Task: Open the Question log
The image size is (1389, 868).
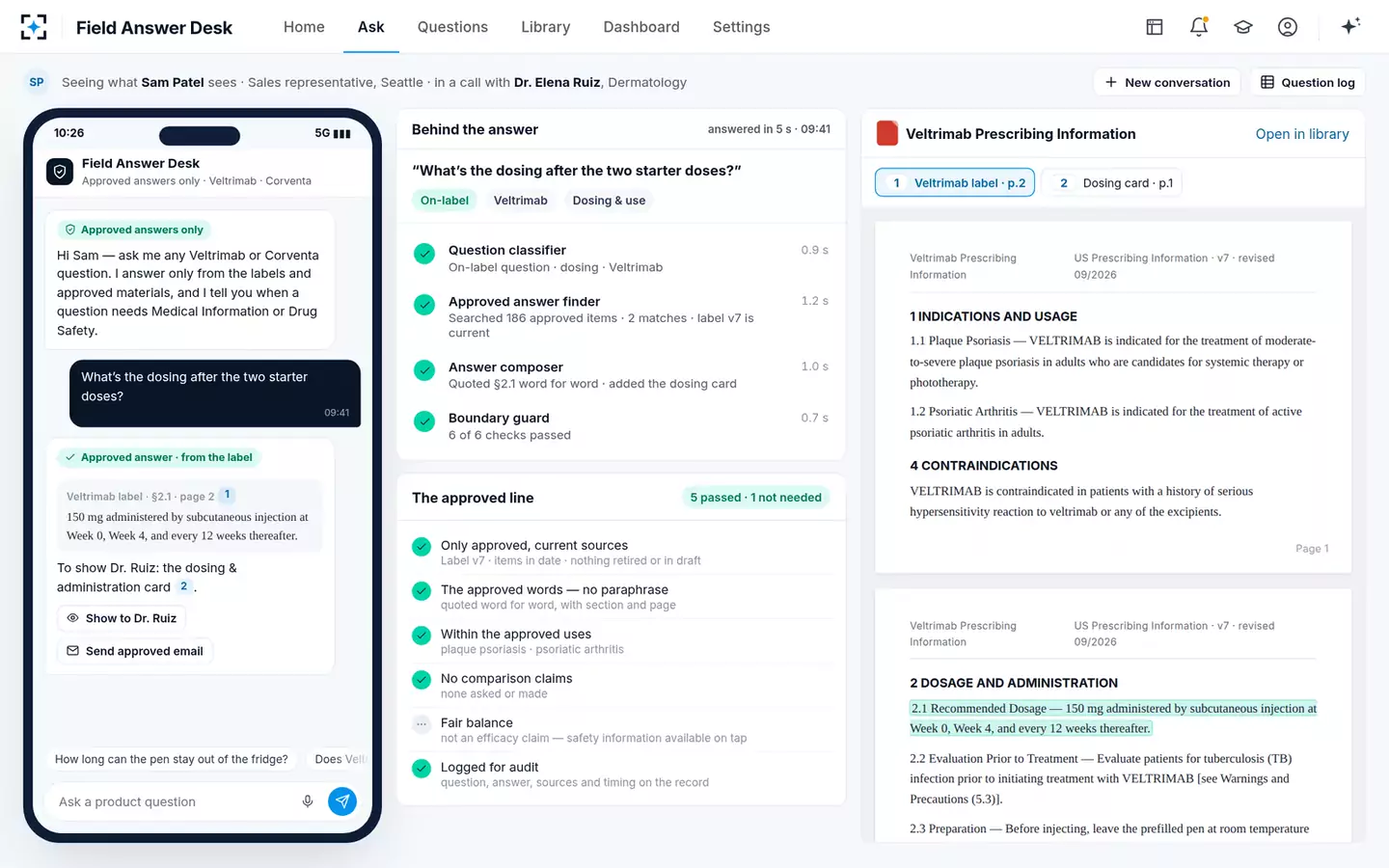Action: 1308,82
